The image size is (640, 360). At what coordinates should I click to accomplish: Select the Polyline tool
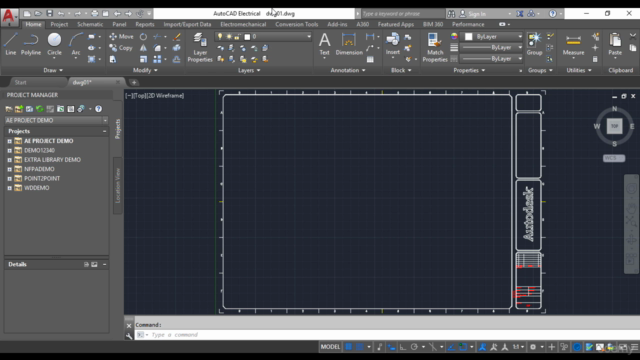tap(31, 44)
